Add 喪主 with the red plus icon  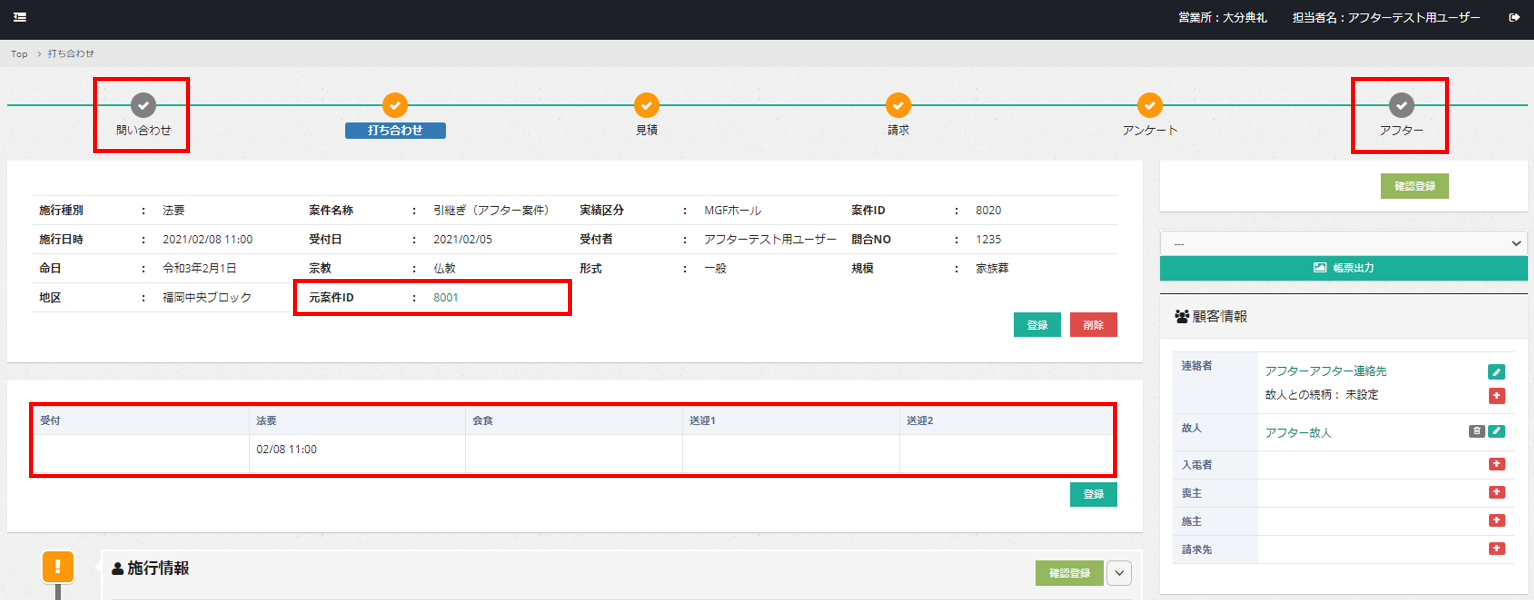[1496, 492]
